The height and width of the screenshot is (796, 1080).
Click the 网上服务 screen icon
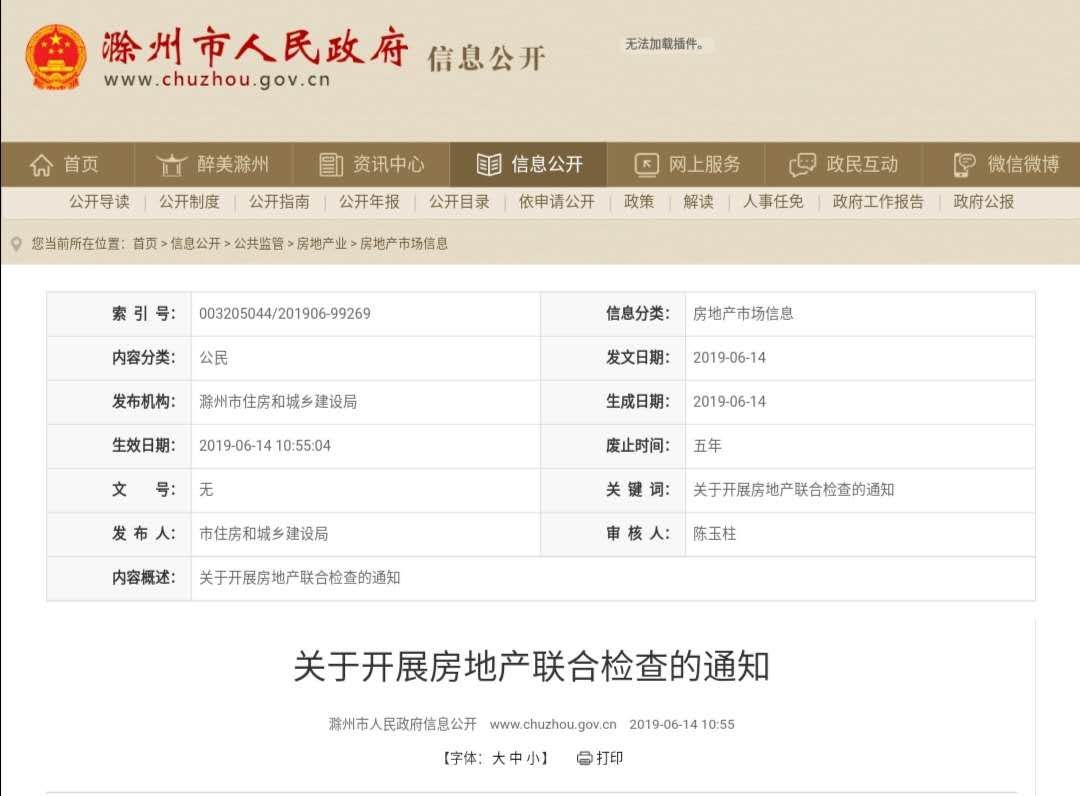coord(646,165)
